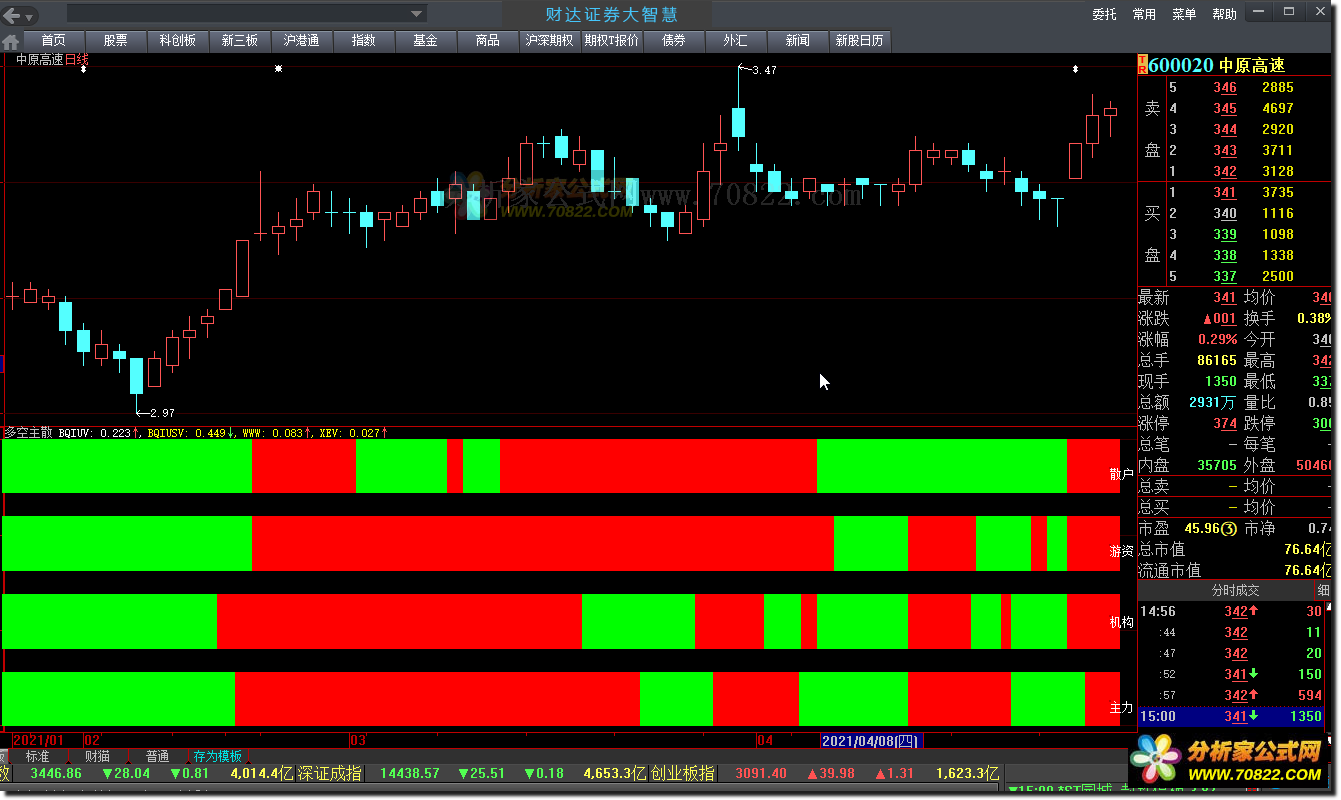Open the 帮助 menu
Image resolution: width=1341 pixels, height=800 pixels.
pyautogui.click(x=1224, y=15)
